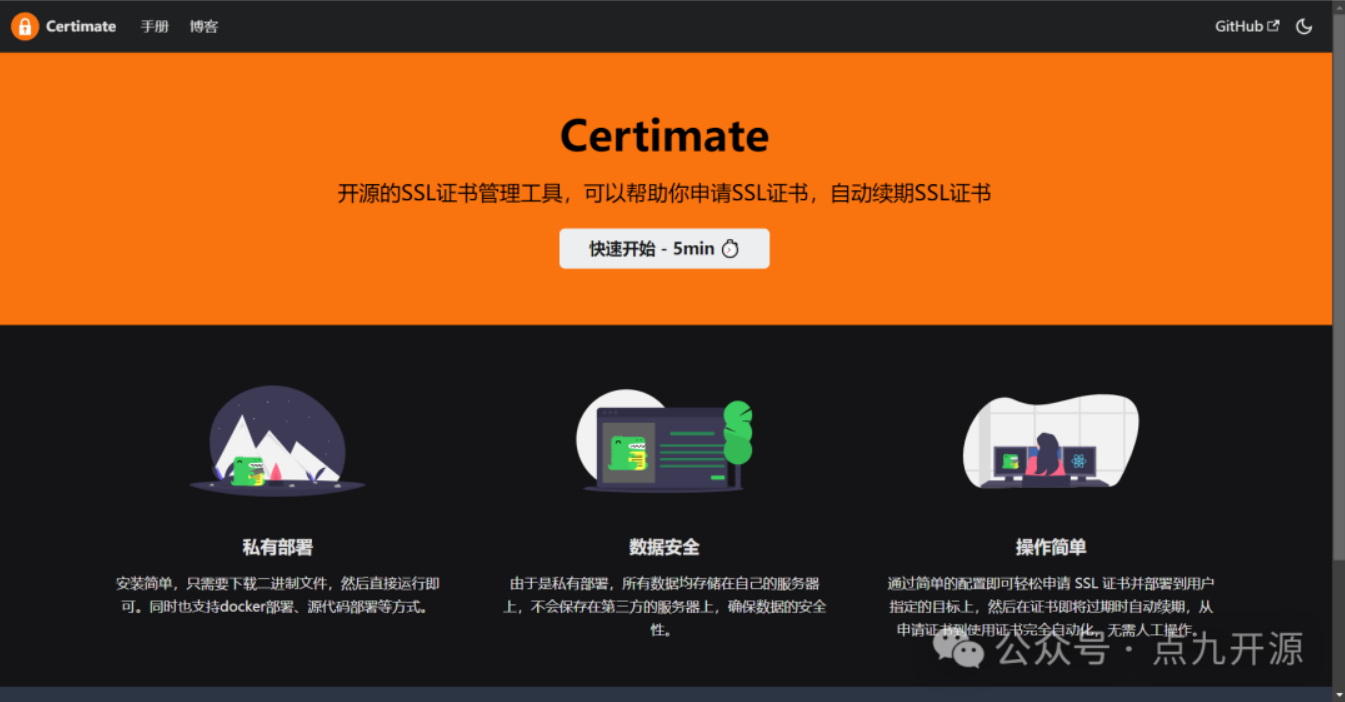Click the 数据安全 heading
The width and height of the screenshot is (1345, 702).
664,547
